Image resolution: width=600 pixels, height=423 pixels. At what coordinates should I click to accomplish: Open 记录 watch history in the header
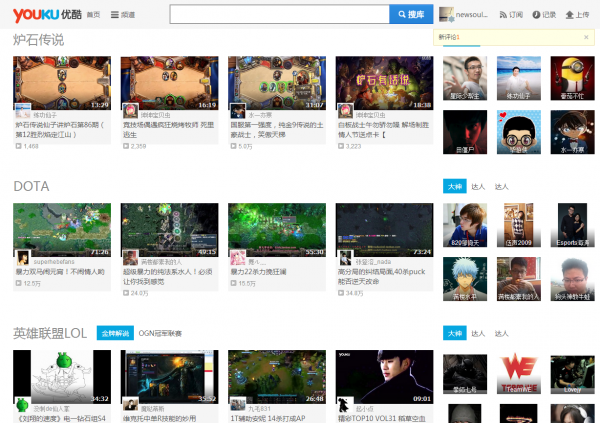click(x=544, y=15)
